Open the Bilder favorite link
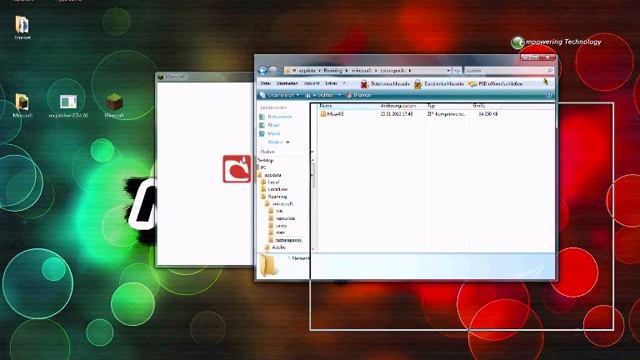640x360 pixels. 273,125
